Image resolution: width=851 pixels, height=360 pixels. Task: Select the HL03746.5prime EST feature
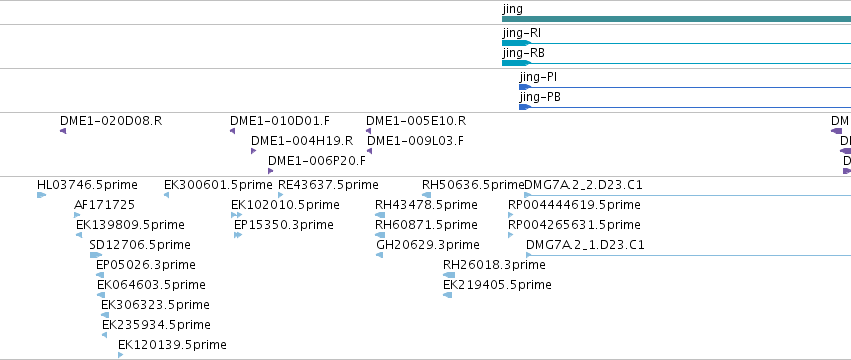point(41,195)
